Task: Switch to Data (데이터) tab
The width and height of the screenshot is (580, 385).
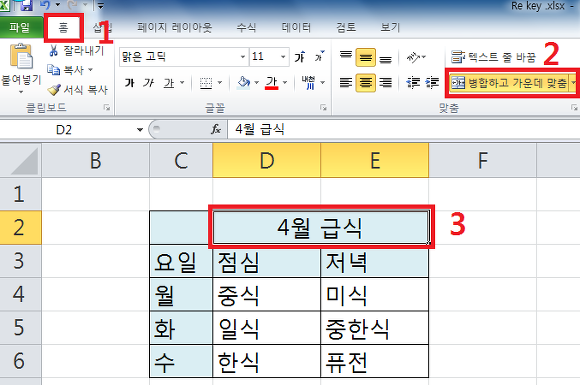Action: pyautogui.click(x=296, y=27)
